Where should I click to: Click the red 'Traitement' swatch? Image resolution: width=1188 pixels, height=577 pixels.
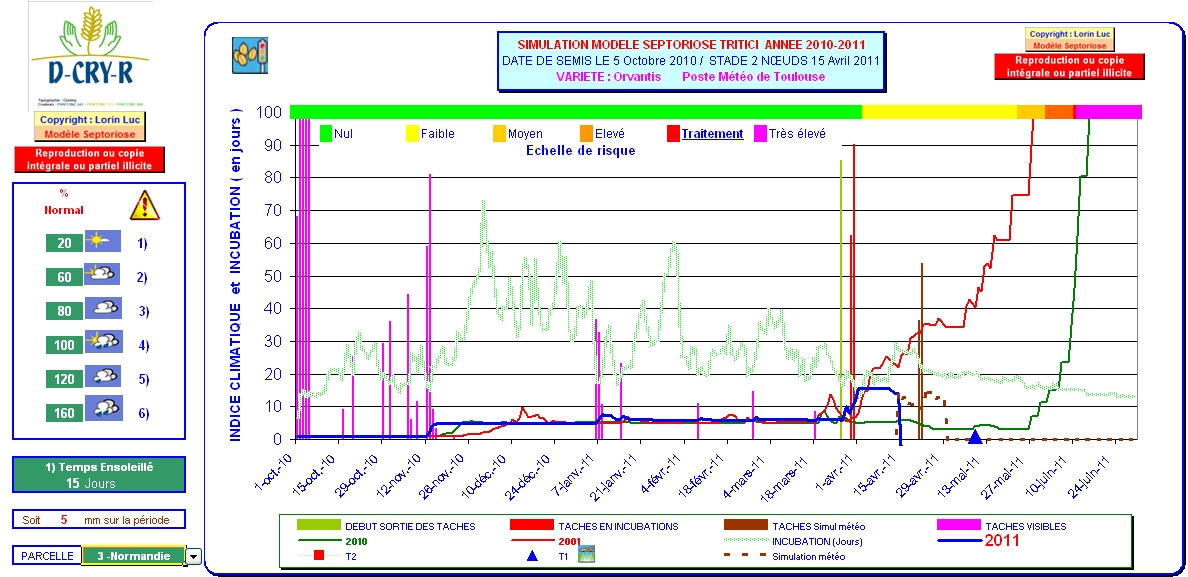(673, 134)
